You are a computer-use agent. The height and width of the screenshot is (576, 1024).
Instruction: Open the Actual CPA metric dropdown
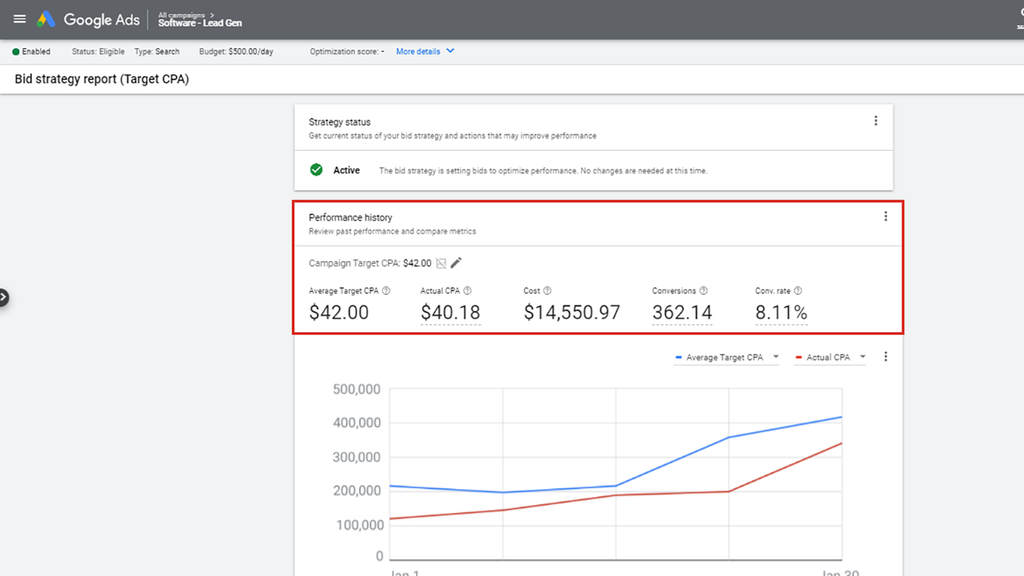click(830, 357)
